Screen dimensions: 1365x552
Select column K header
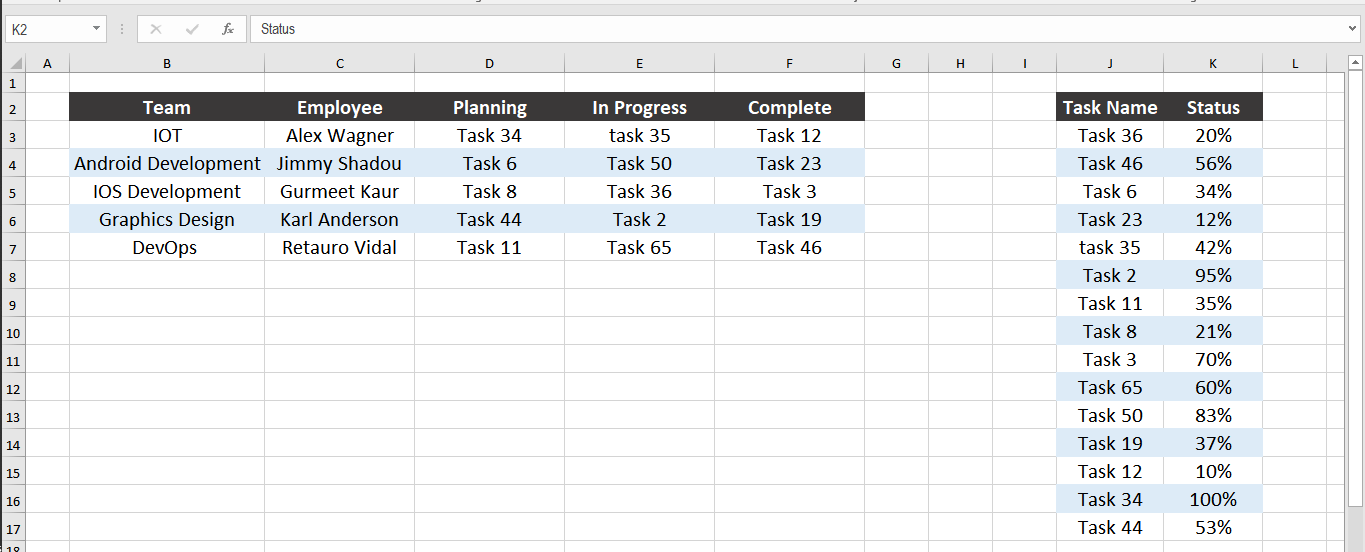[x=1213, y=64]
